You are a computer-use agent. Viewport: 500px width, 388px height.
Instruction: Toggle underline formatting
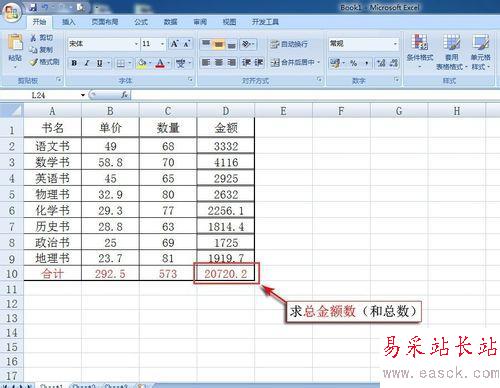99,63
